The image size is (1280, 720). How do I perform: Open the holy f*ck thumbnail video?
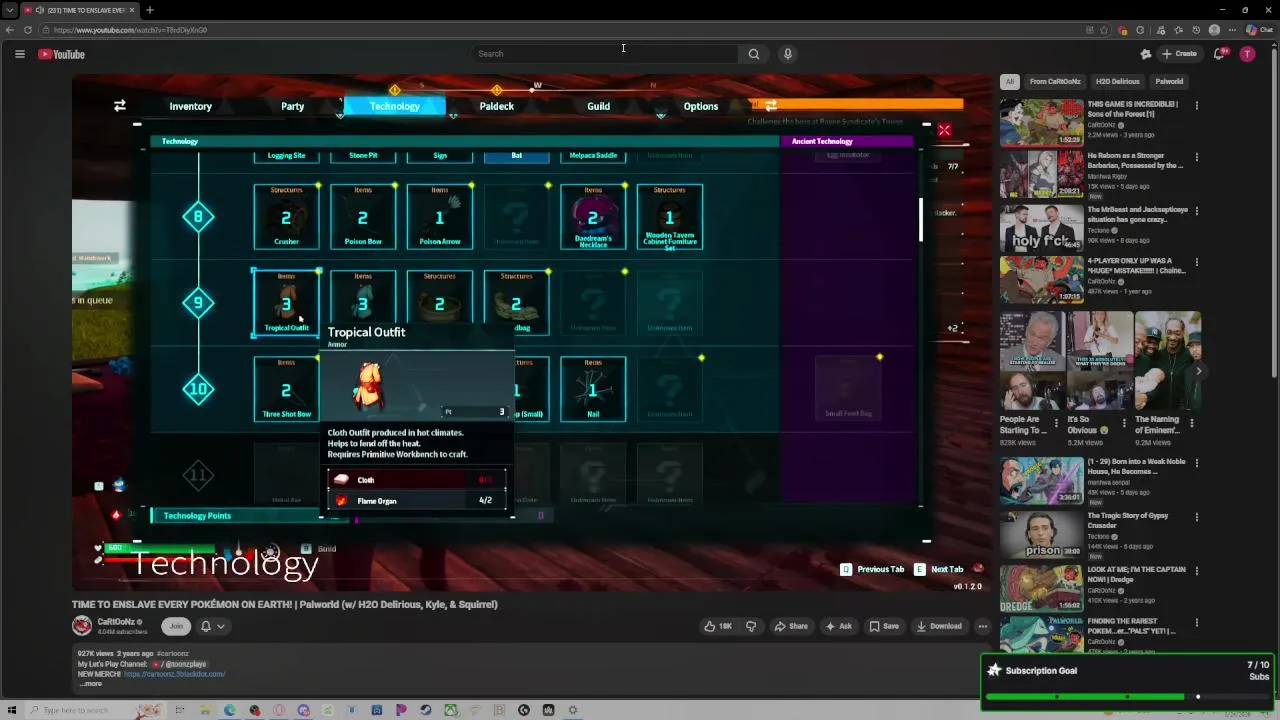[1041, 228]
